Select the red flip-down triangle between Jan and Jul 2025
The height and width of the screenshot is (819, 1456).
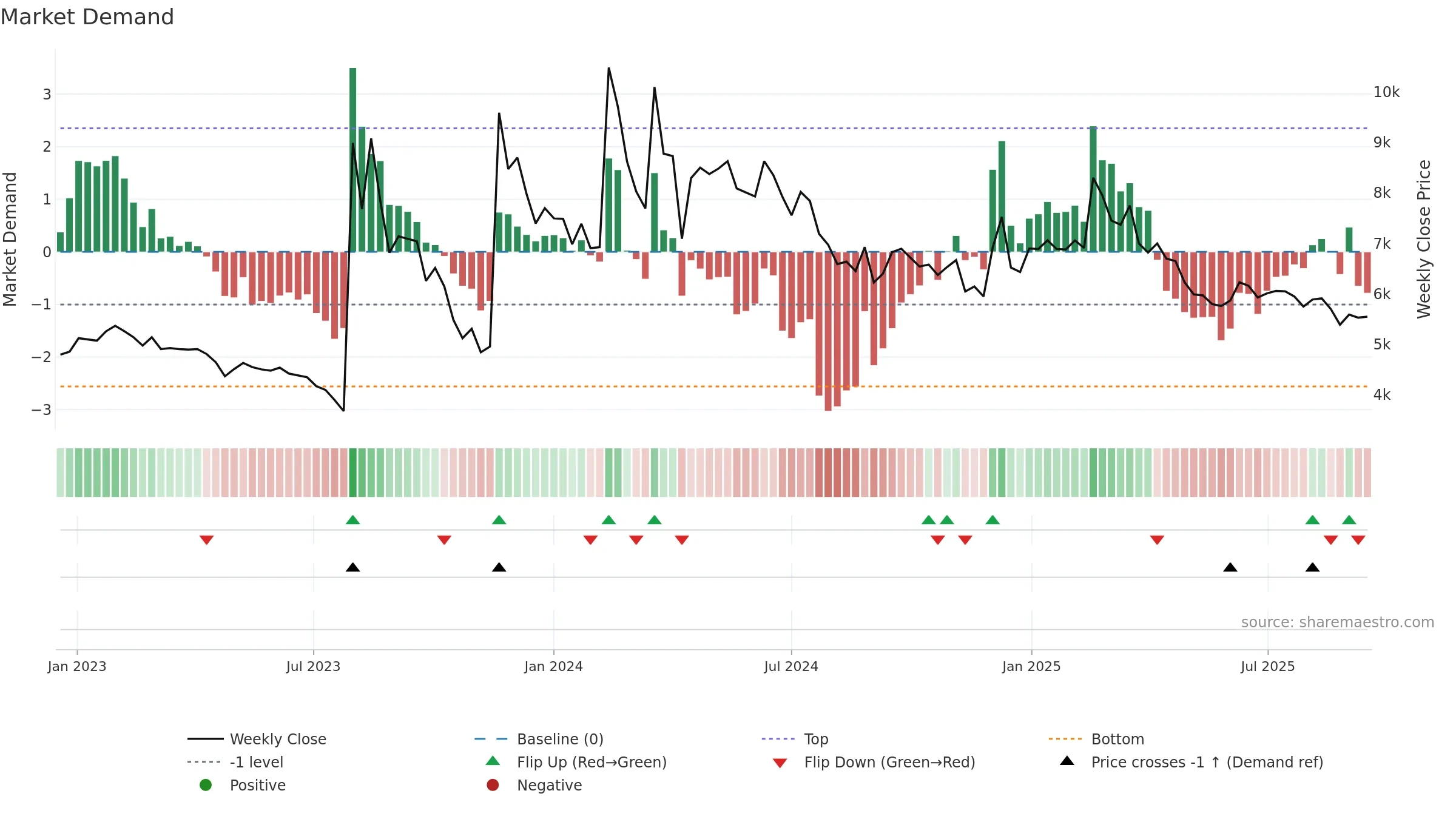pos(1157,540)
